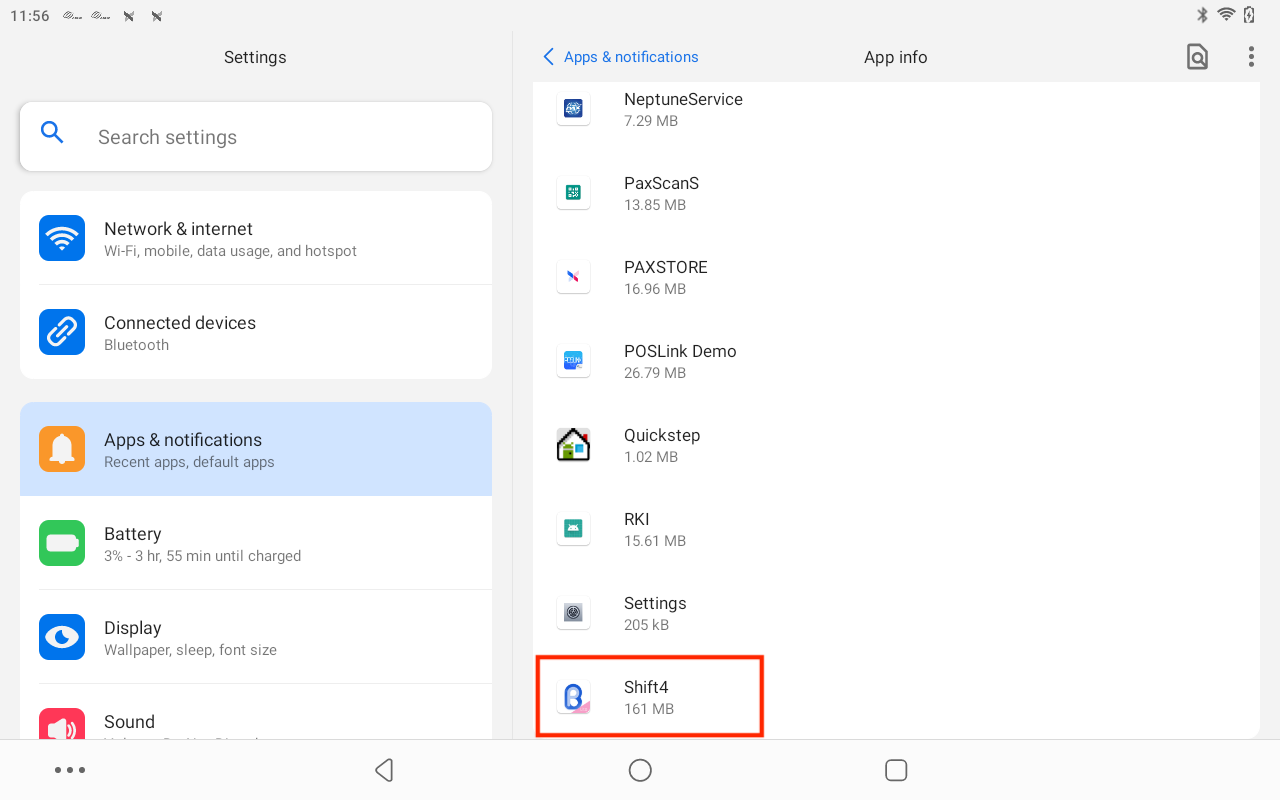Select Apps & notifications in sidebar
Viewport: 1280px width, 800px height.
pos(256,450)
